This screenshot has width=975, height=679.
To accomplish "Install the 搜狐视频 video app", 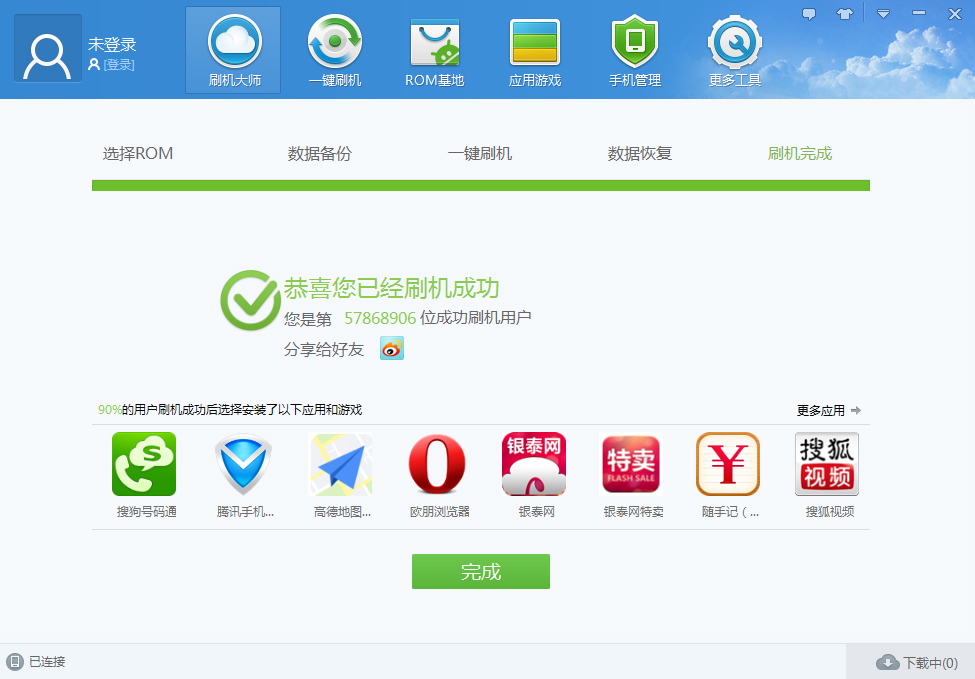I will [x=826, y=464].
